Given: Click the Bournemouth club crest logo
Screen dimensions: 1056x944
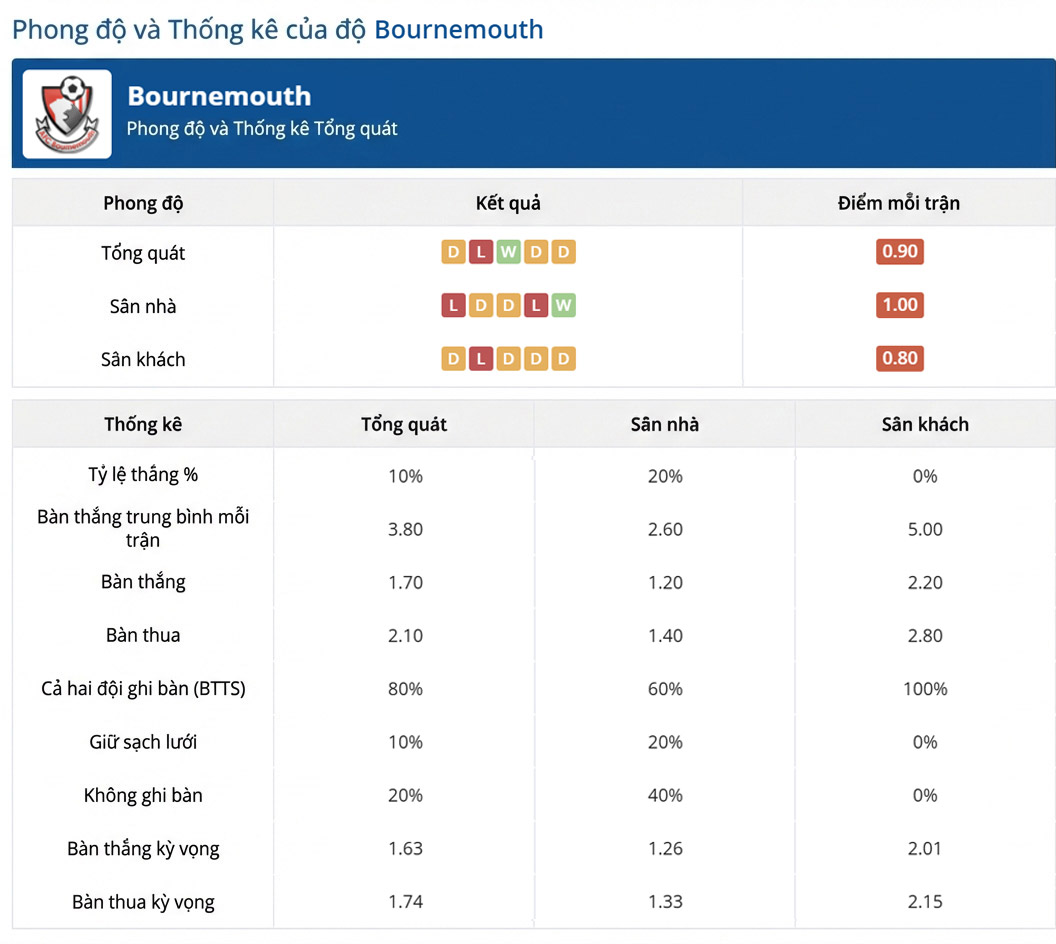Looking at the screenshot, I should tap(67, 114).
